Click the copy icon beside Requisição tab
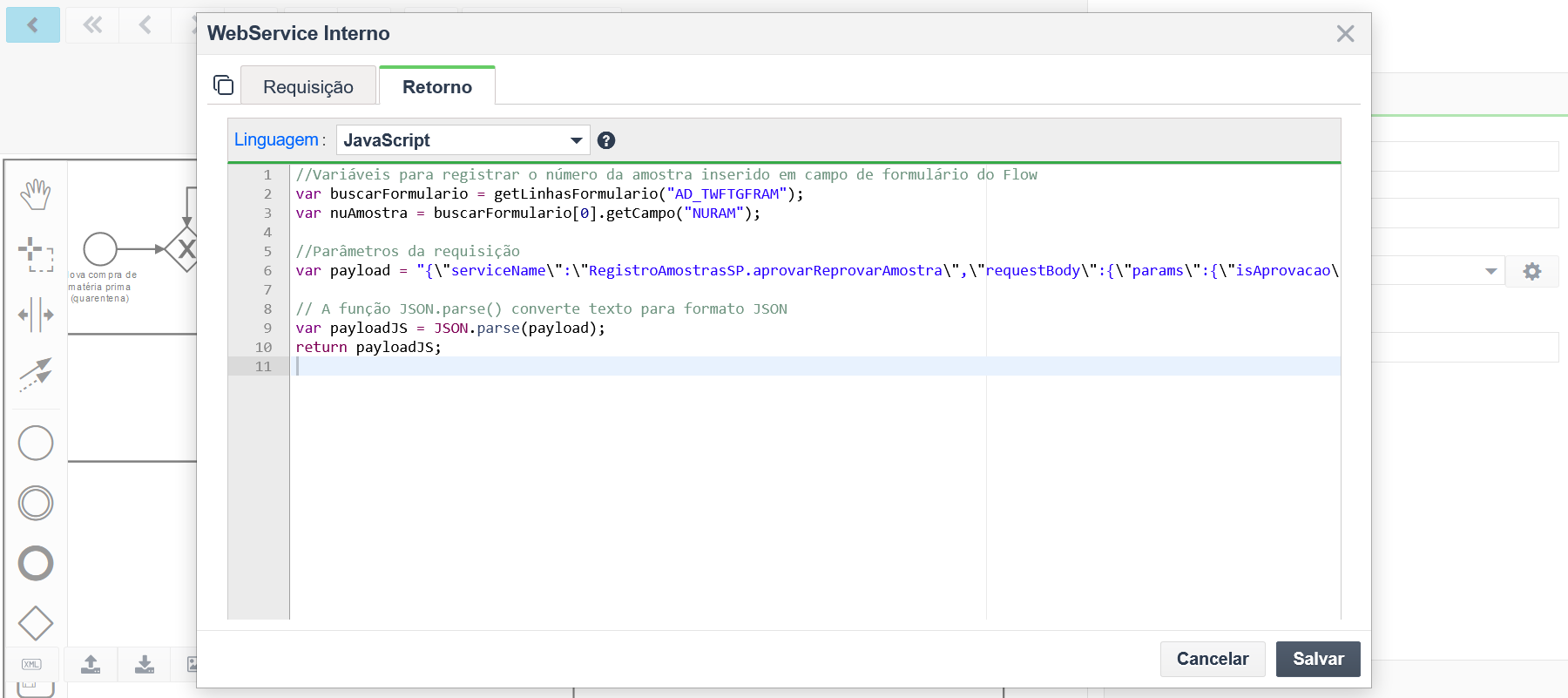This screenshot has width=1568, height=698. [x=224, y=85]
